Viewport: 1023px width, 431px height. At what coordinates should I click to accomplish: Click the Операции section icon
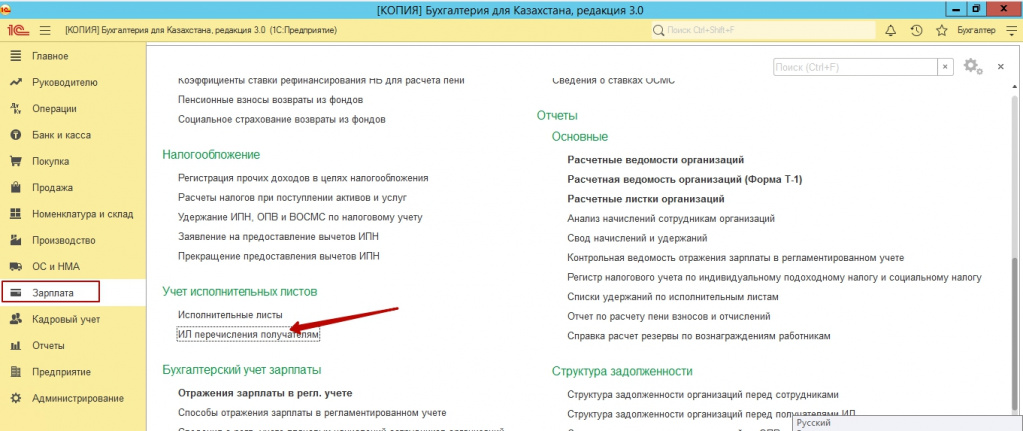pyautogui.click(x=16, y=109)
